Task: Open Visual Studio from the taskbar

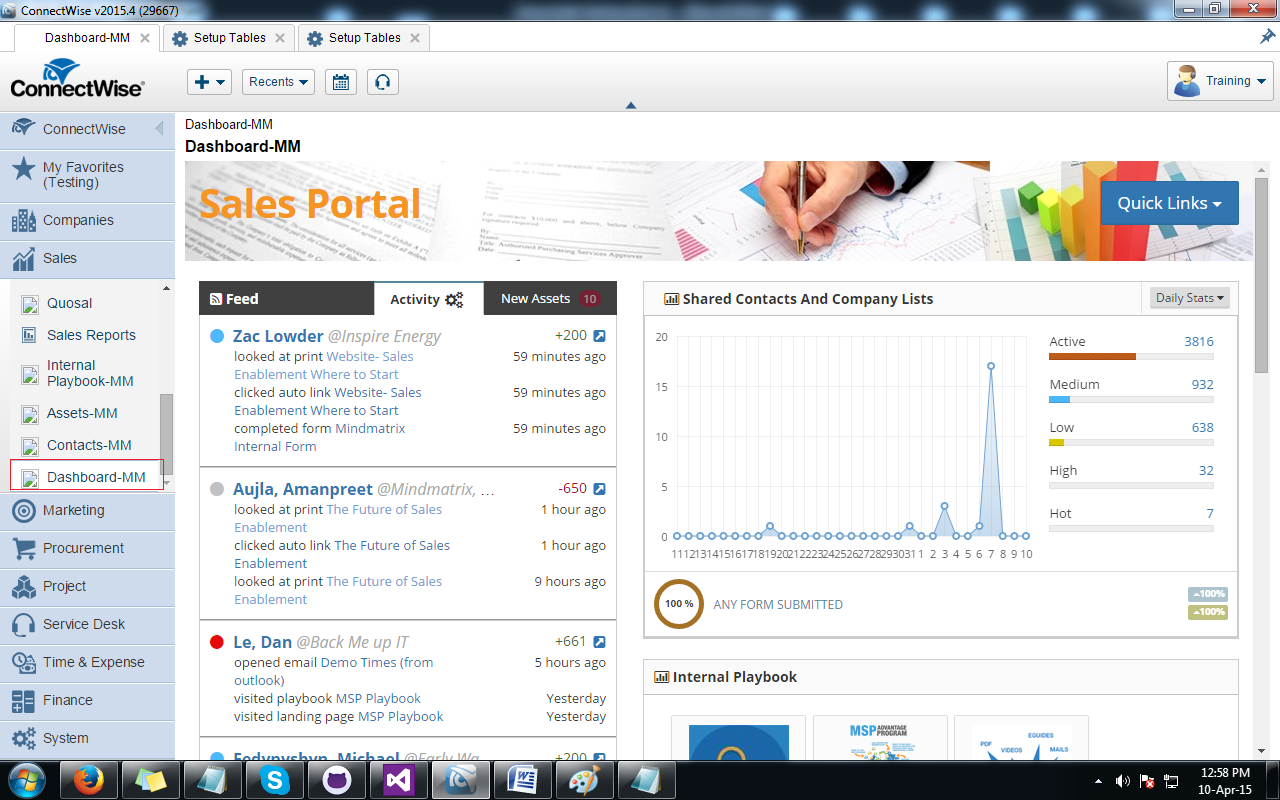Action: pos(398,779)
